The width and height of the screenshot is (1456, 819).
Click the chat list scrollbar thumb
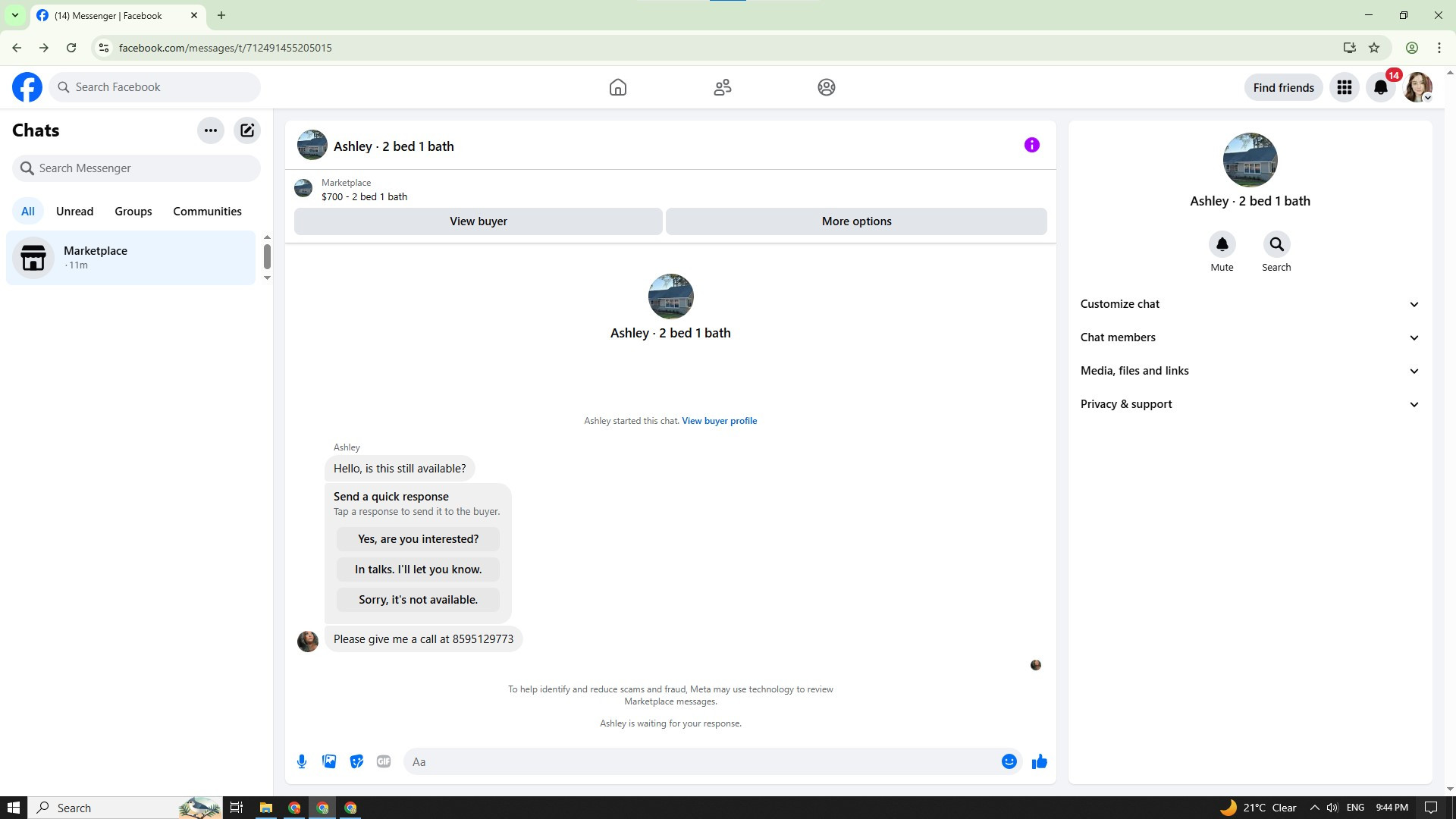pos(267,256)
